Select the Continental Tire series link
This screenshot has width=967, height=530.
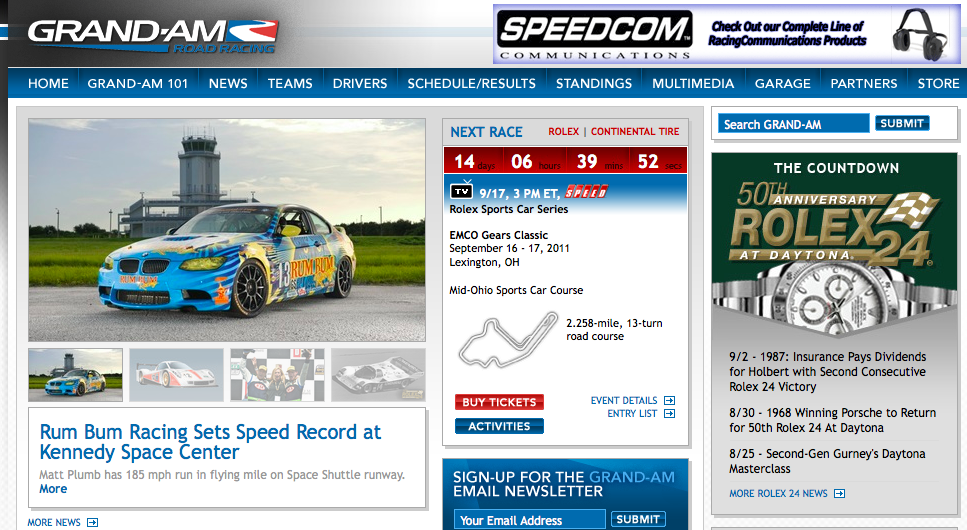click(x=635, y=131)
